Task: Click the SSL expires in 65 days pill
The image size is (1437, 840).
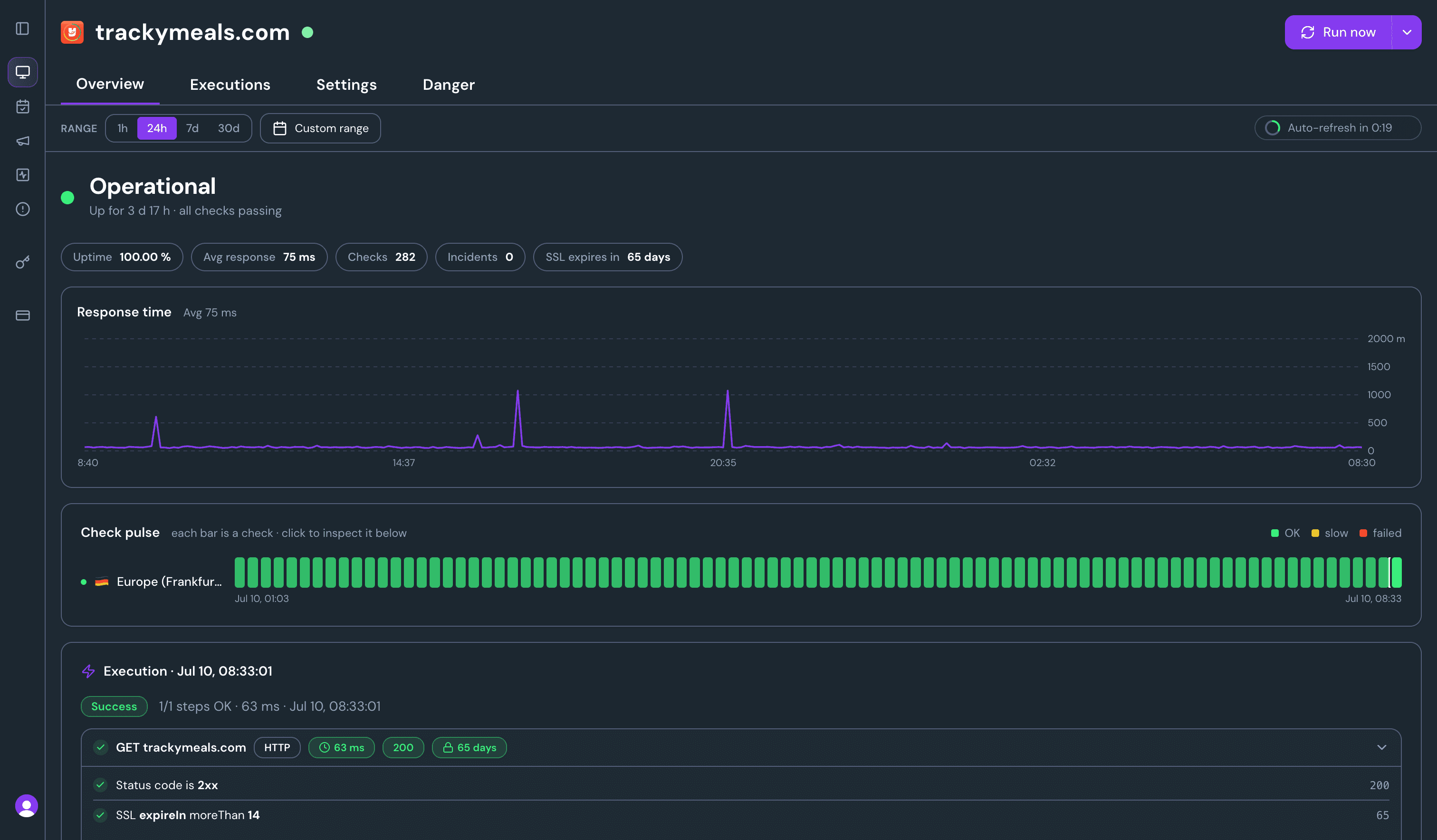Action: [608, 257]
